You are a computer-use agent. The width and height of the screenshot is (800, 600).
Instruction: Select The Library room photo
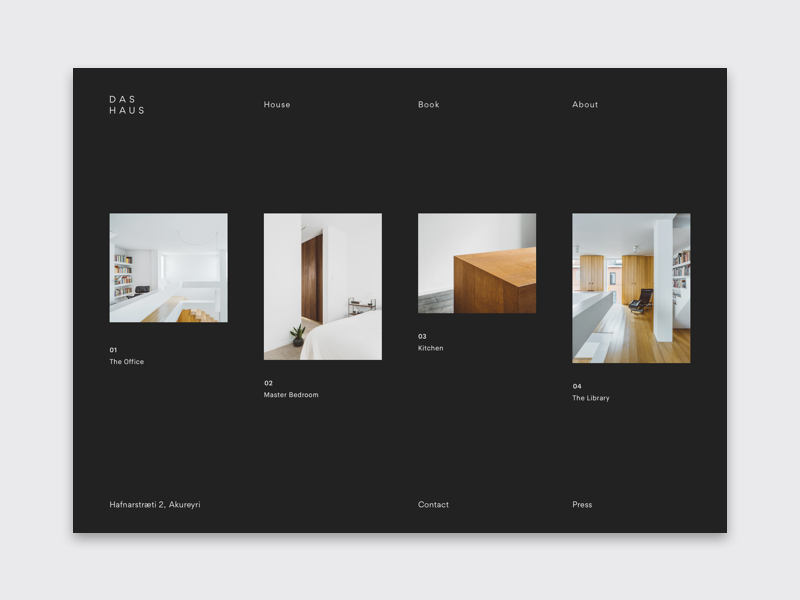click(x=631, y=288)
